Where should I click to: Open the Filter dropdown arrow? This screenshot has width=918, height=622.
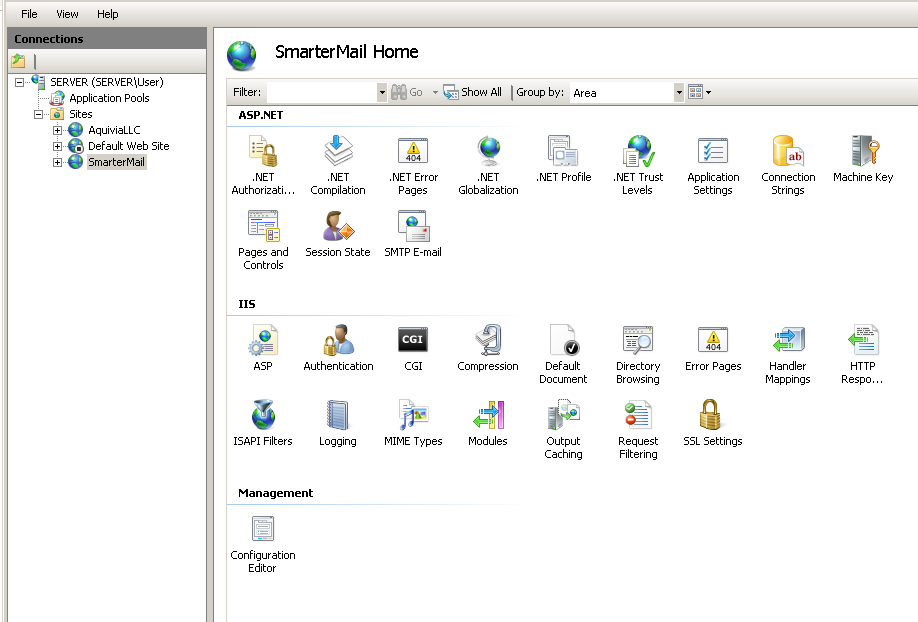click(x=381, y=92)
